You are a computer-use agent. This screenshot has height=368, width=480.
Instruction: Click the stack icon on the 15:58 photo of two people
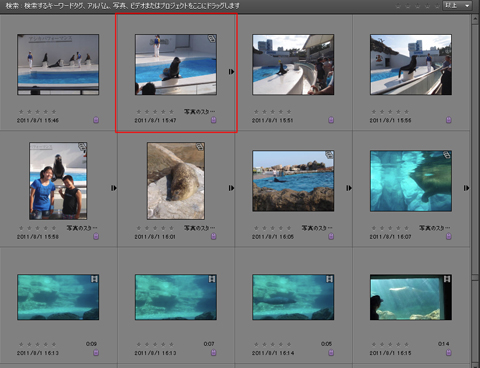point(82,147)
